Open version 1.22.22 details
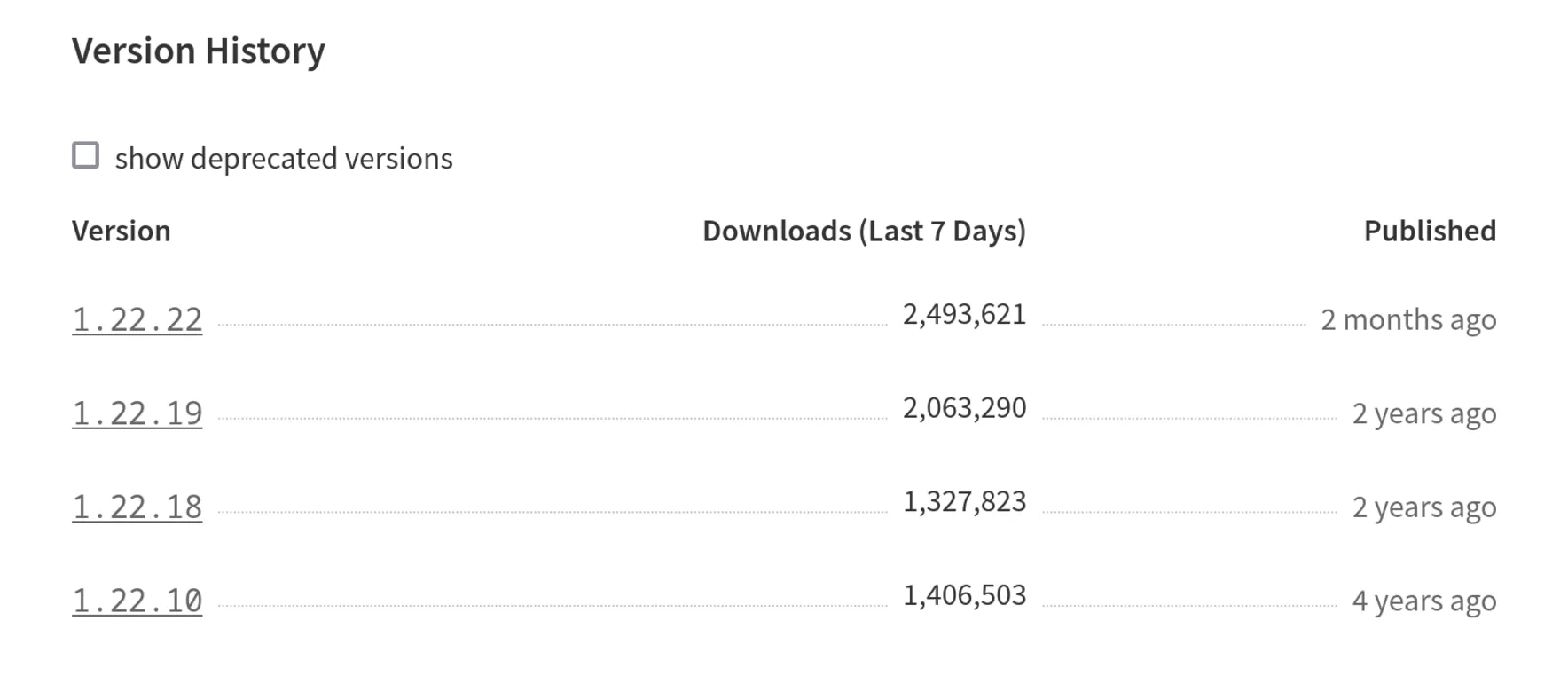The image size is (1568, 676). pyautogui.click(x=137, y=317)
